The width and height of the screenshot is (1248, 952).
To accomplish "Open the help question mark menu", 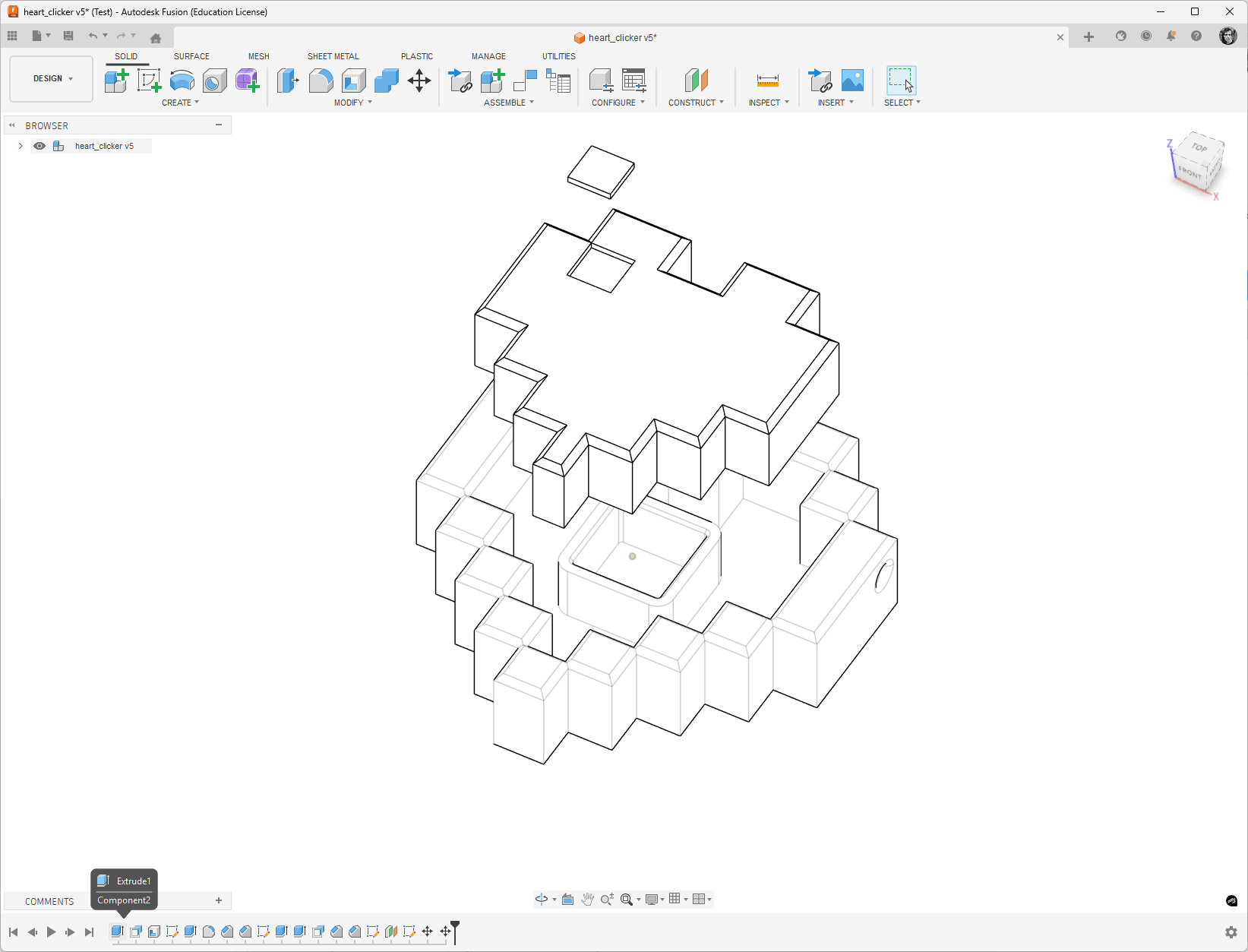I will tap(1196, 36).
